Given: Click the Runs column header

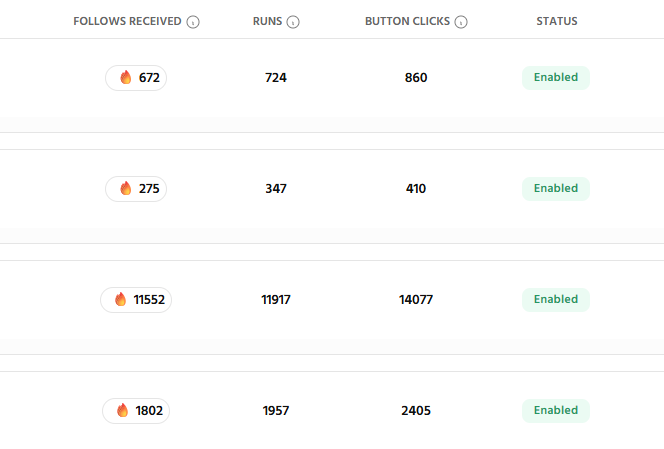Looking at the screenshot, I should pos(267,21).
